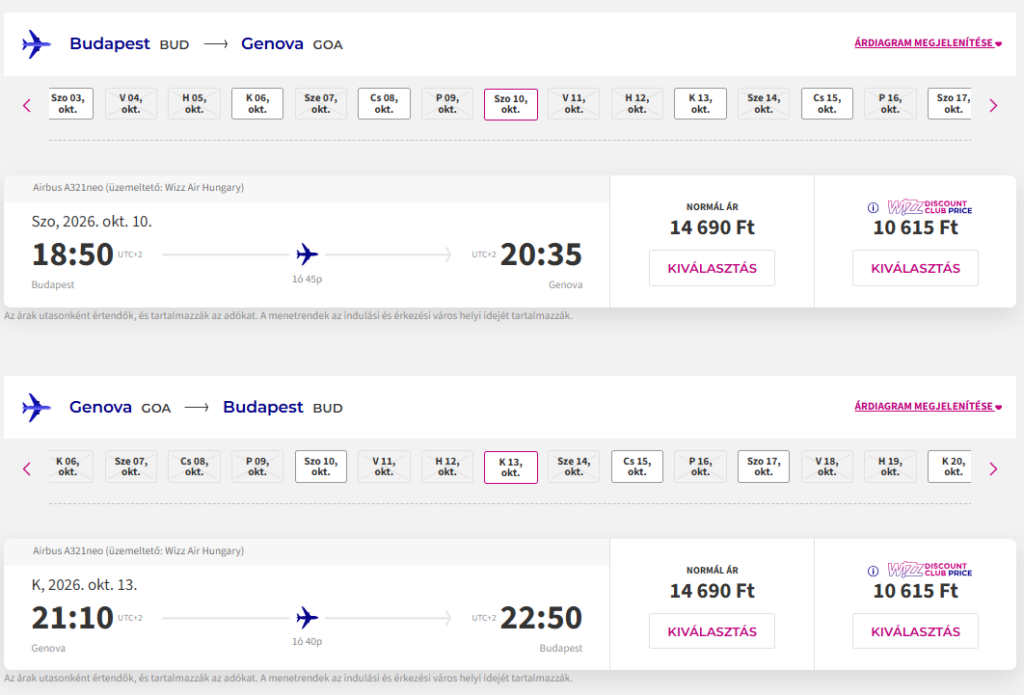Select return date Szo 17, okt.
Viewport: 1024px width, 695px height.
pyautogui.click(x=763, y=467)
